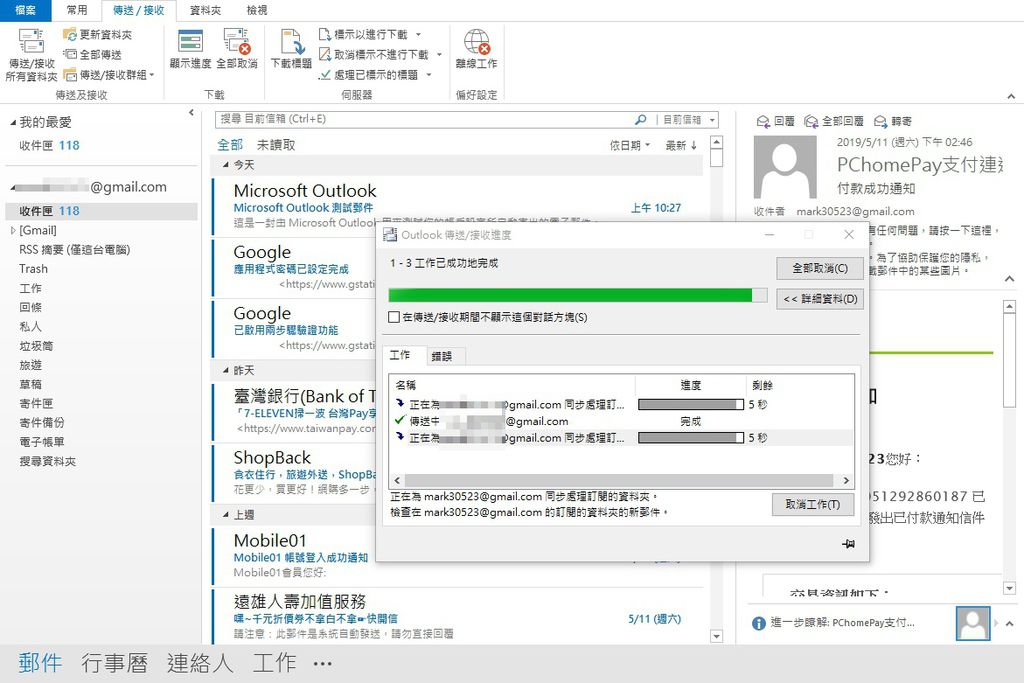Screen dimensions: 1024x683
Task: Open the 草稿 folder
Action: [31, 385]
